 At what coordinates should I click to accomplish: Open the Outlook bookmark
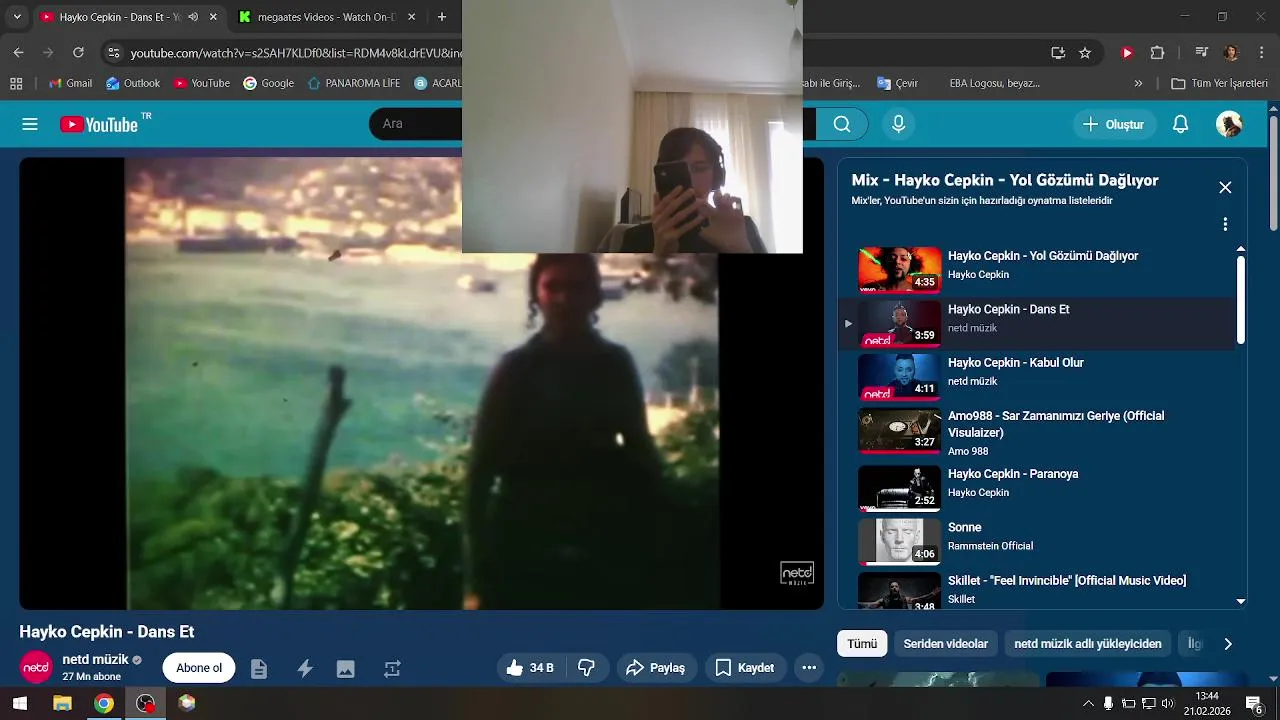tap(132, 83)
